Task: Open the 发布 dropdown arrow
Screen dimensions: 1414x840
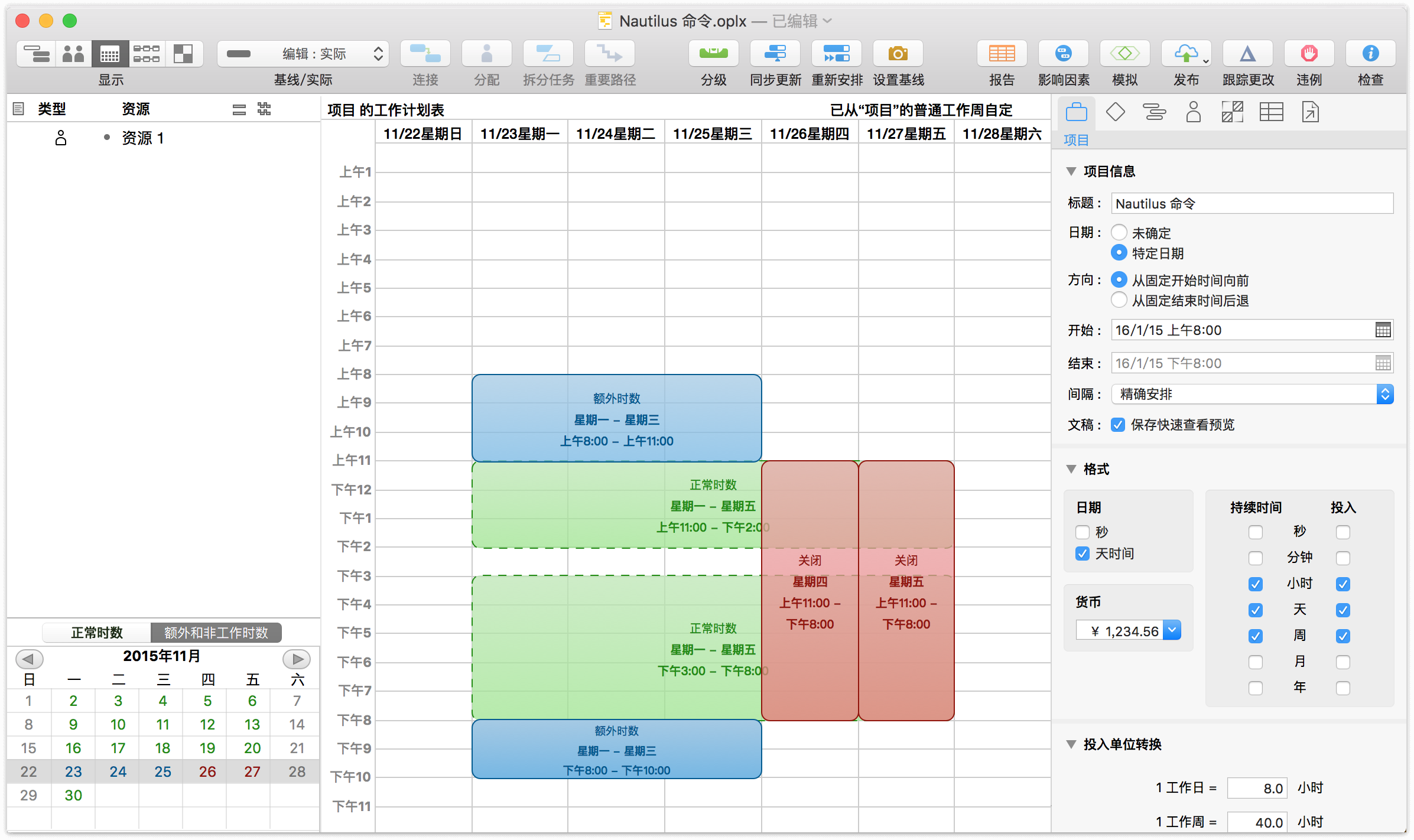Action: 1206,60
